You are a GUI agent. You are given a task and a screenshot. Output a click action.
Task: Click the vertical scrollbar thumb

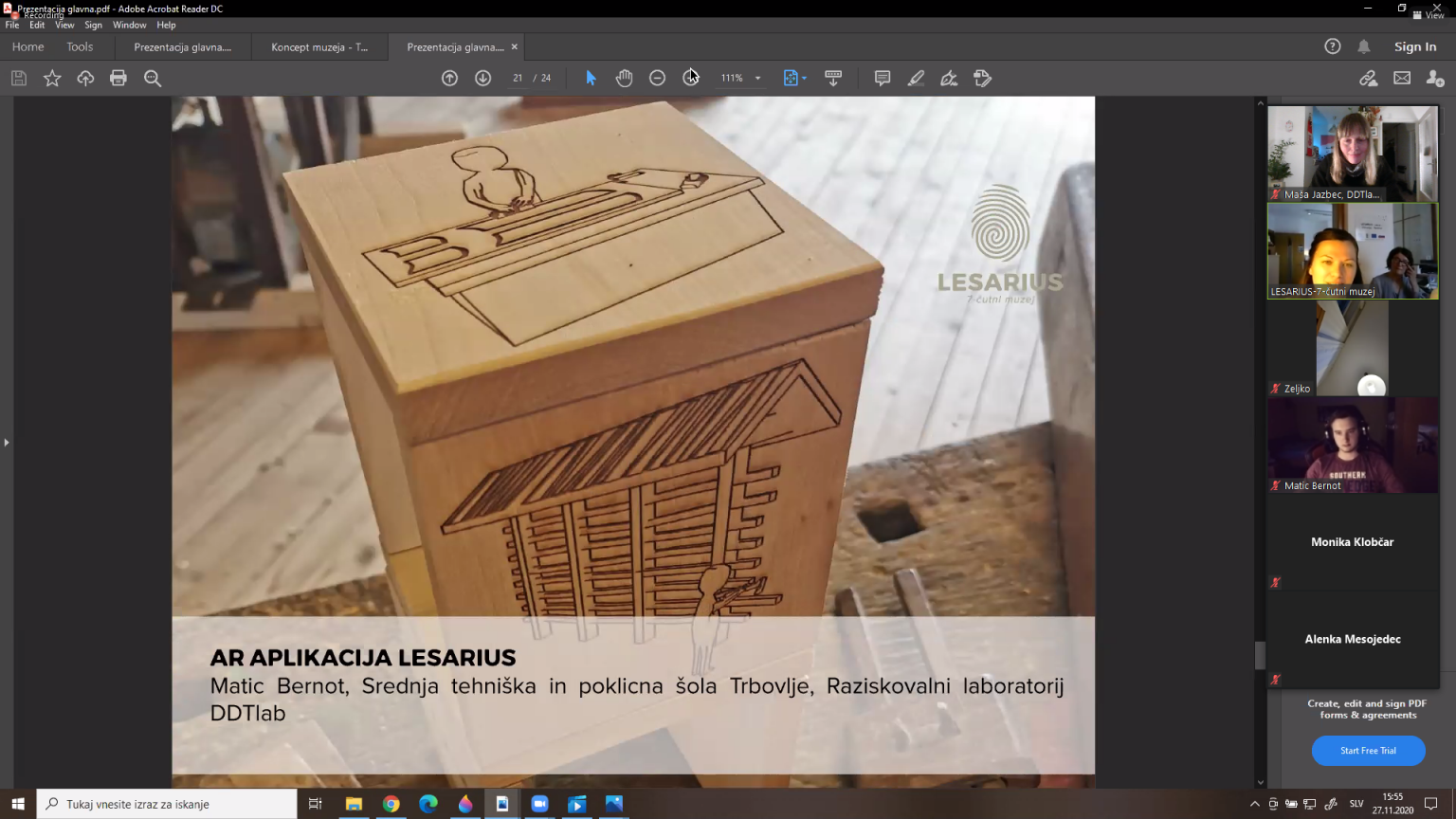1260,655
